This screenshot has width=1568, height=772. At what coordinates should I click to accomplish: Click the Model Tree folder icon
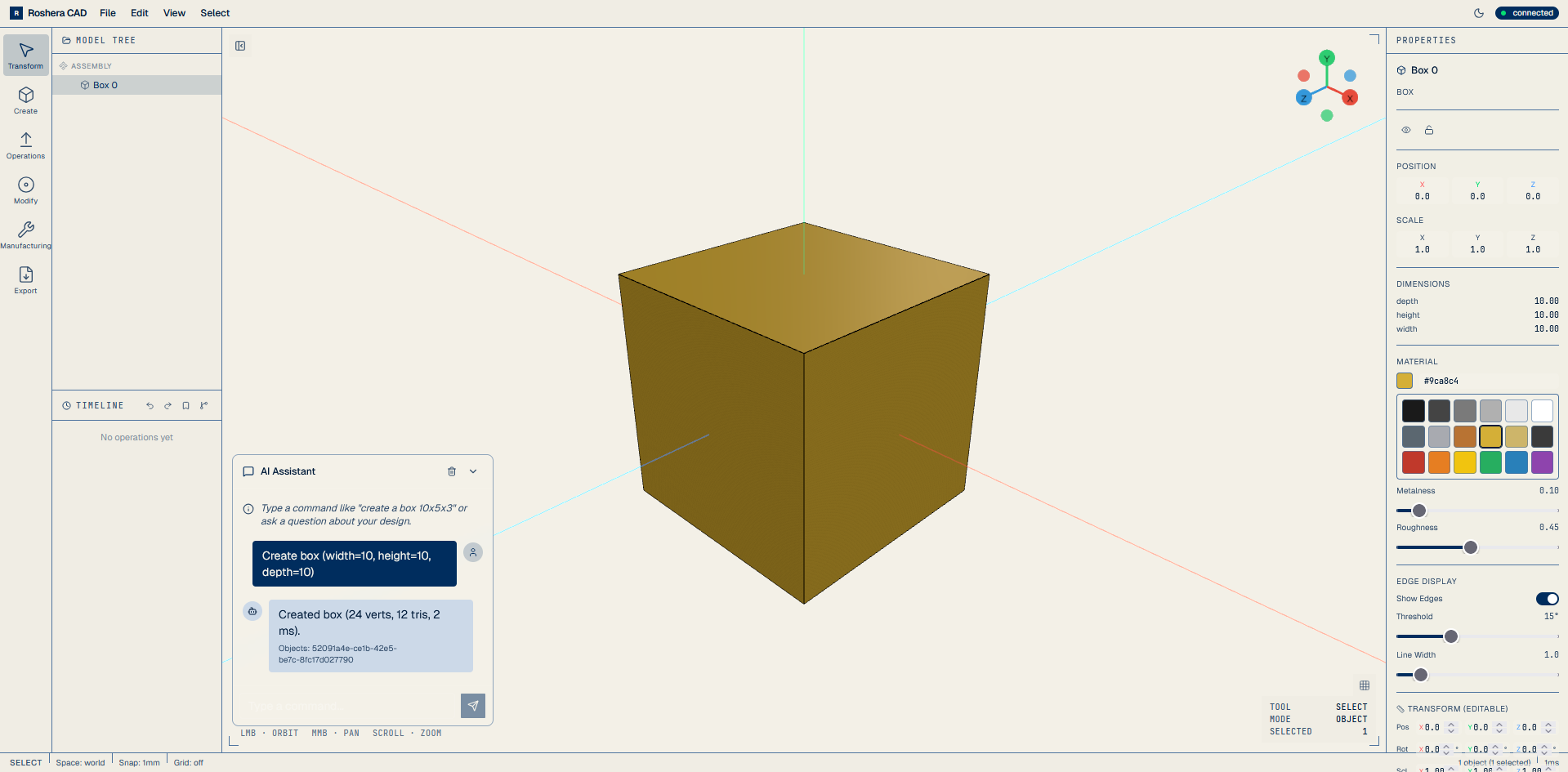coord(66,40)
